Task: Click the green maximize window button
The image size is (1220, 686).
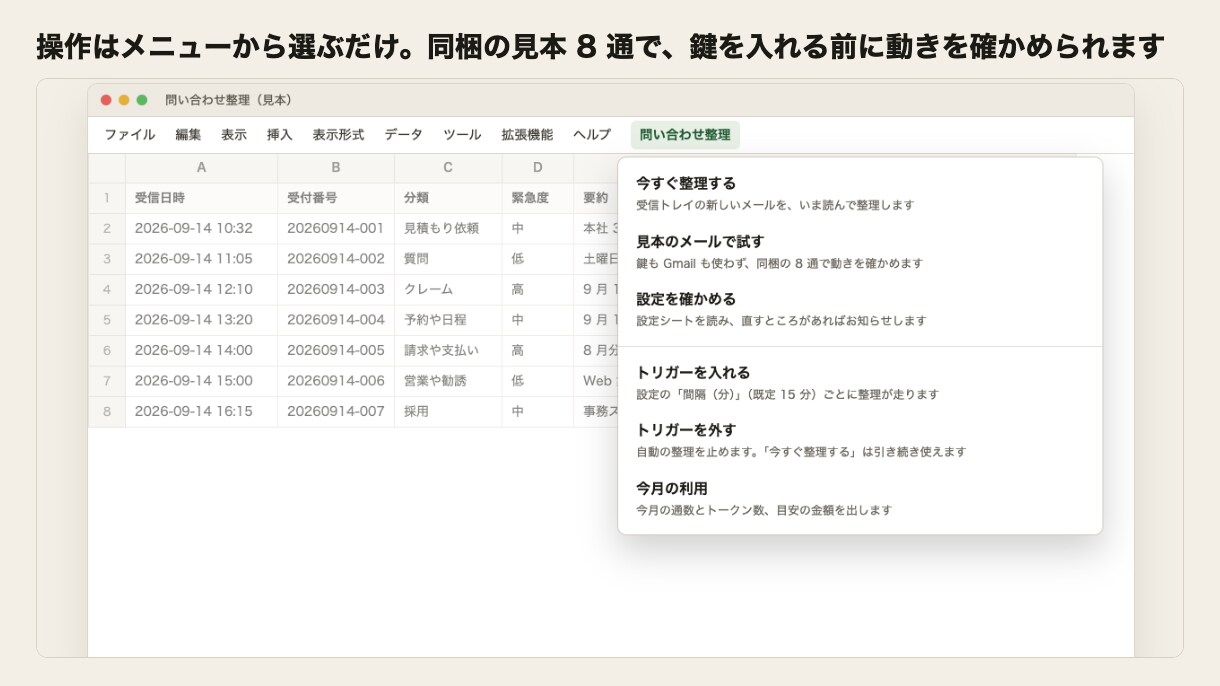Action: [142, 100]
